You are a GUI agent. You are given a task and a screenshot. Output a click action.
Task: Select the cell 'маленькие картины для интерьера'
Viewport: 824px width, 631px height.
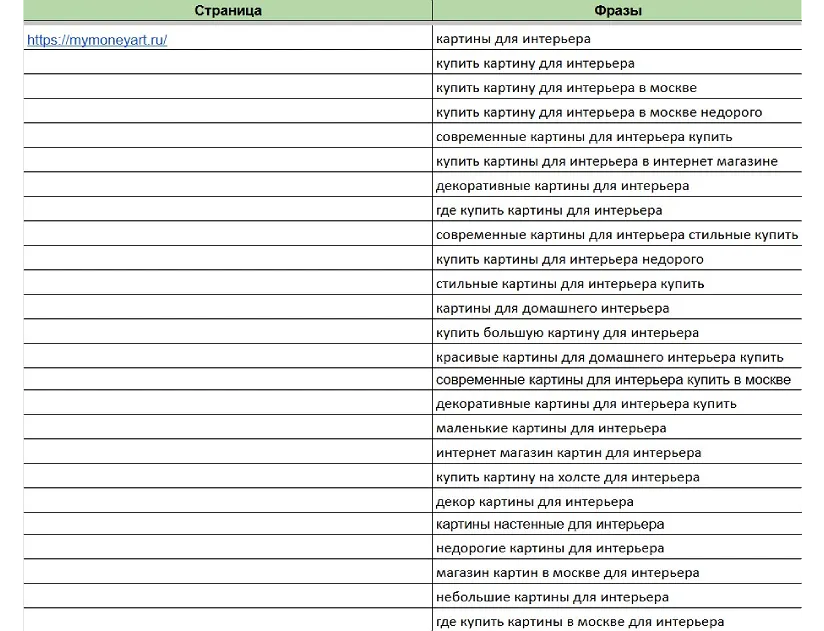click(551, 428)
